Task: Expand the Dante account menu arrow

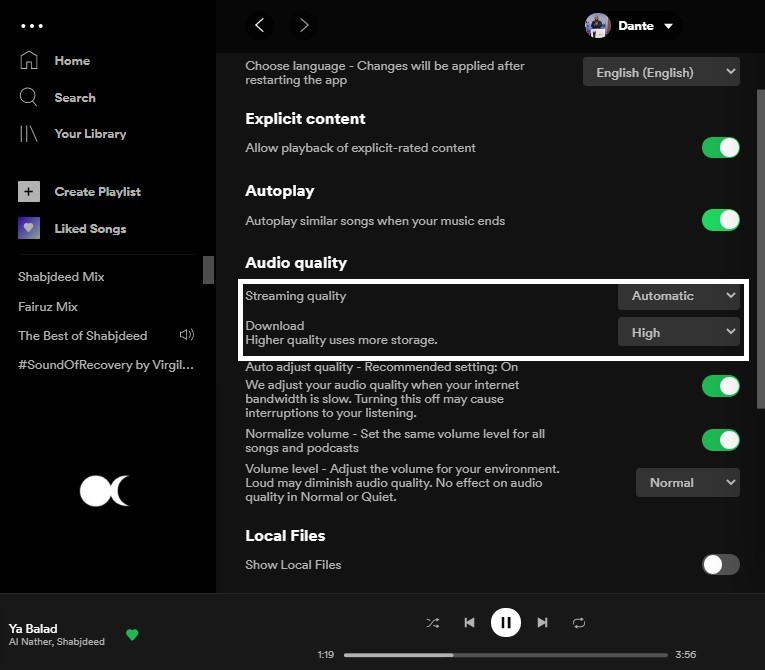Action: tap(668, 26)
